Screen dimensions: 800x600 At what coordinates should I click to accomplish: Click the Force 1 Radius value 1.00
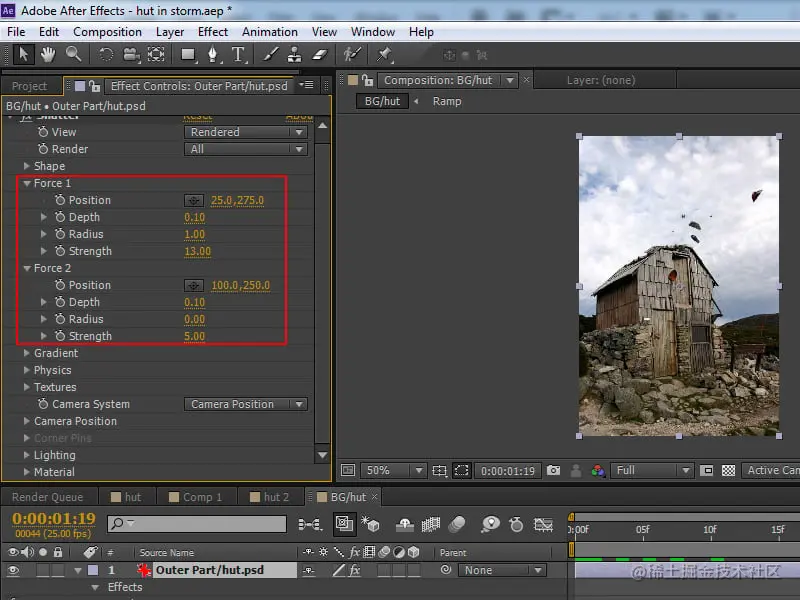pyautogui.click(x=194, y=234)
